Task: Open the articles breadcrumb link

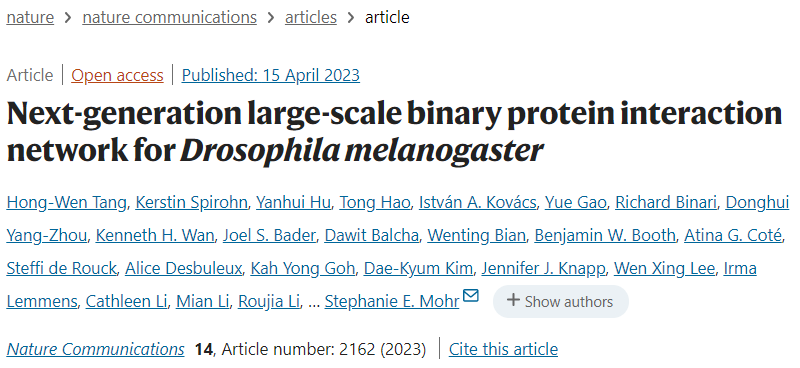Action: tap(311, 17)
